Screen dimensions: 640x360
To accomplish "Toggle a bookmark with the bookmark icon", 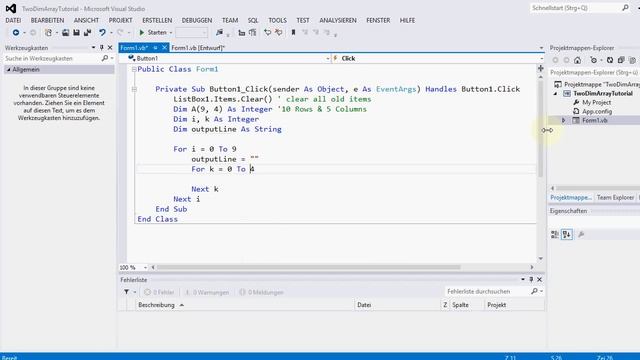I will pyautogui.click(x=293, y=32).
